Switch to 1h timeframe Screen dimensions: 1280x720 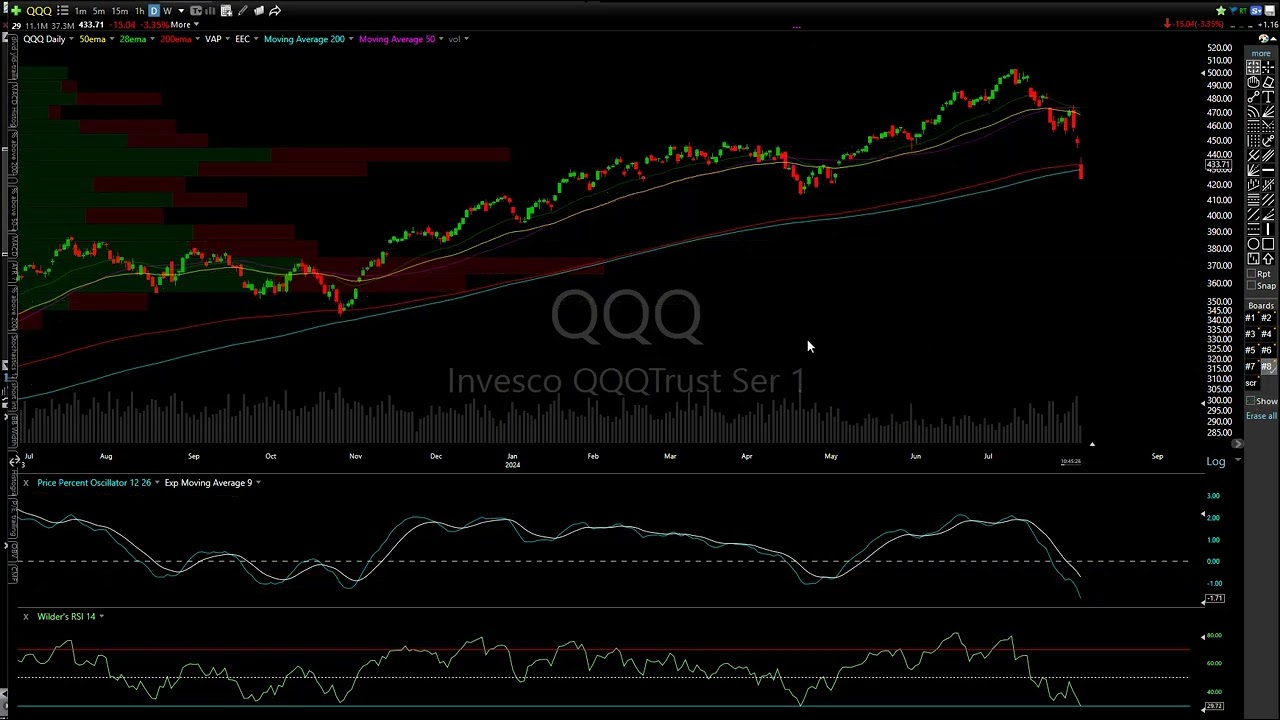coord(139,11)
